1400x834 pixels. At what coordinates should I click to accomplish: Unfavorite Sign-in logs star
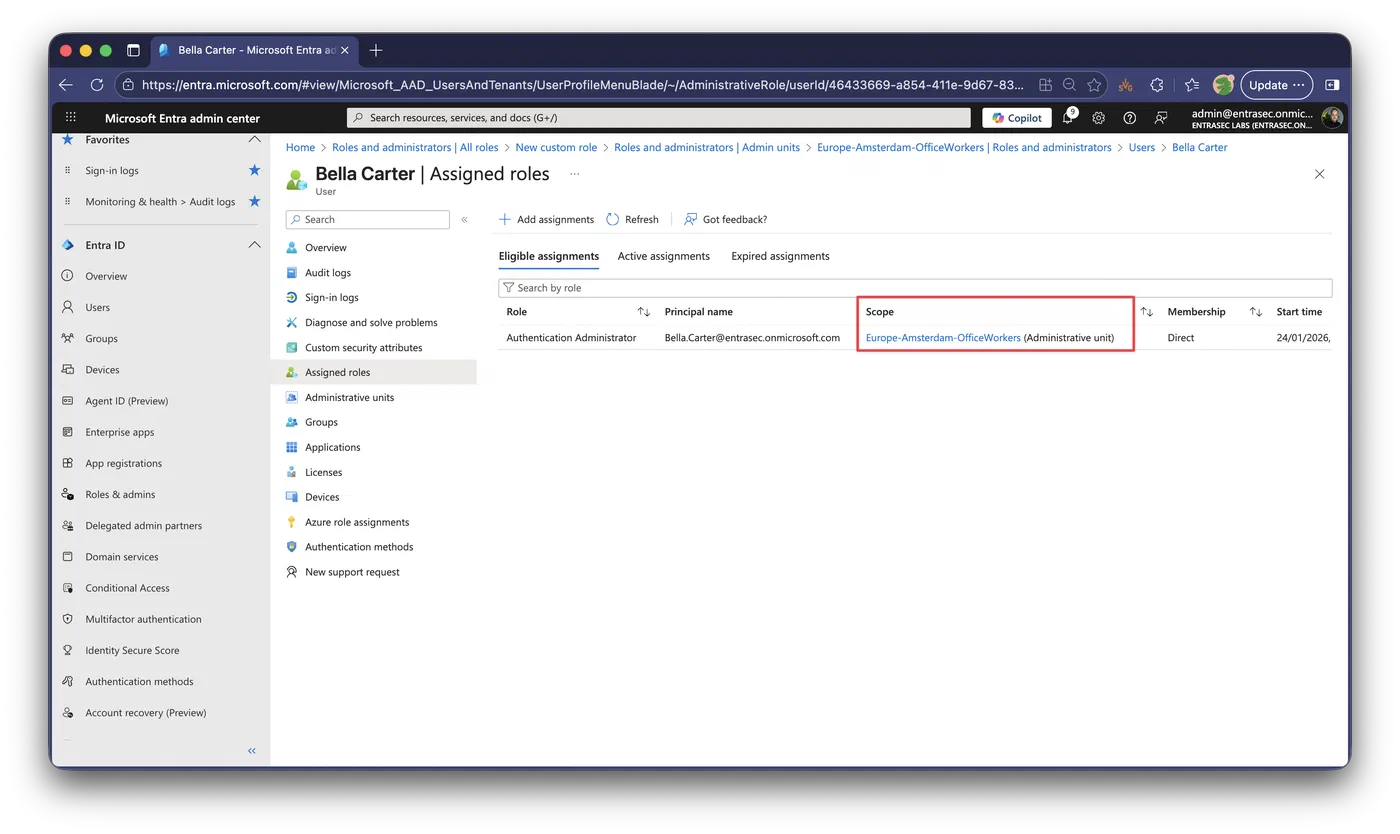(254, 170)
